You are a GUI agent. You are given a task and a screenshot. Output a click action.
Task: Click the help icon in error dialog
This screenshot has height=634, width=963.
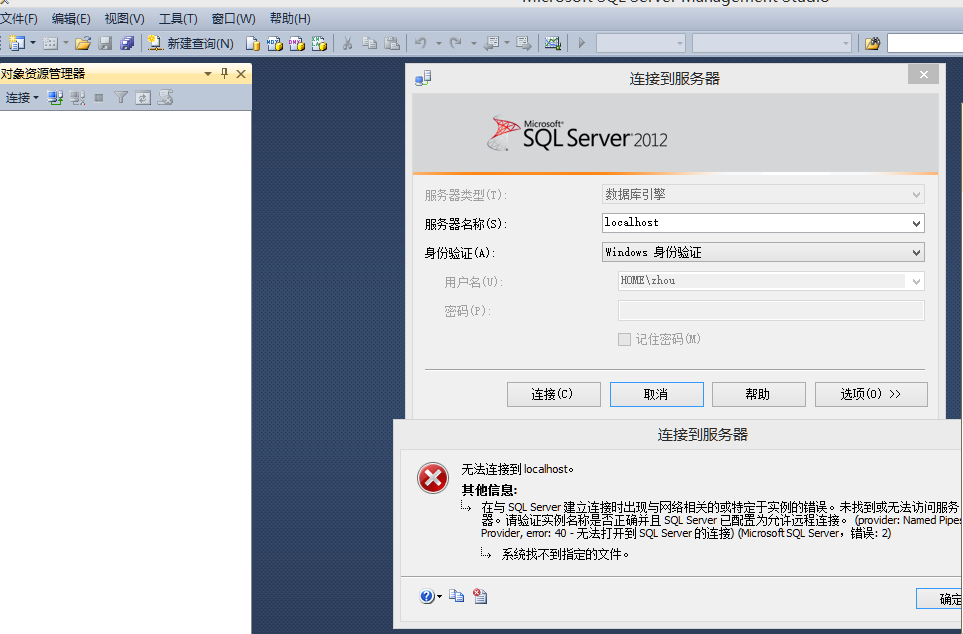pos(428,596)
